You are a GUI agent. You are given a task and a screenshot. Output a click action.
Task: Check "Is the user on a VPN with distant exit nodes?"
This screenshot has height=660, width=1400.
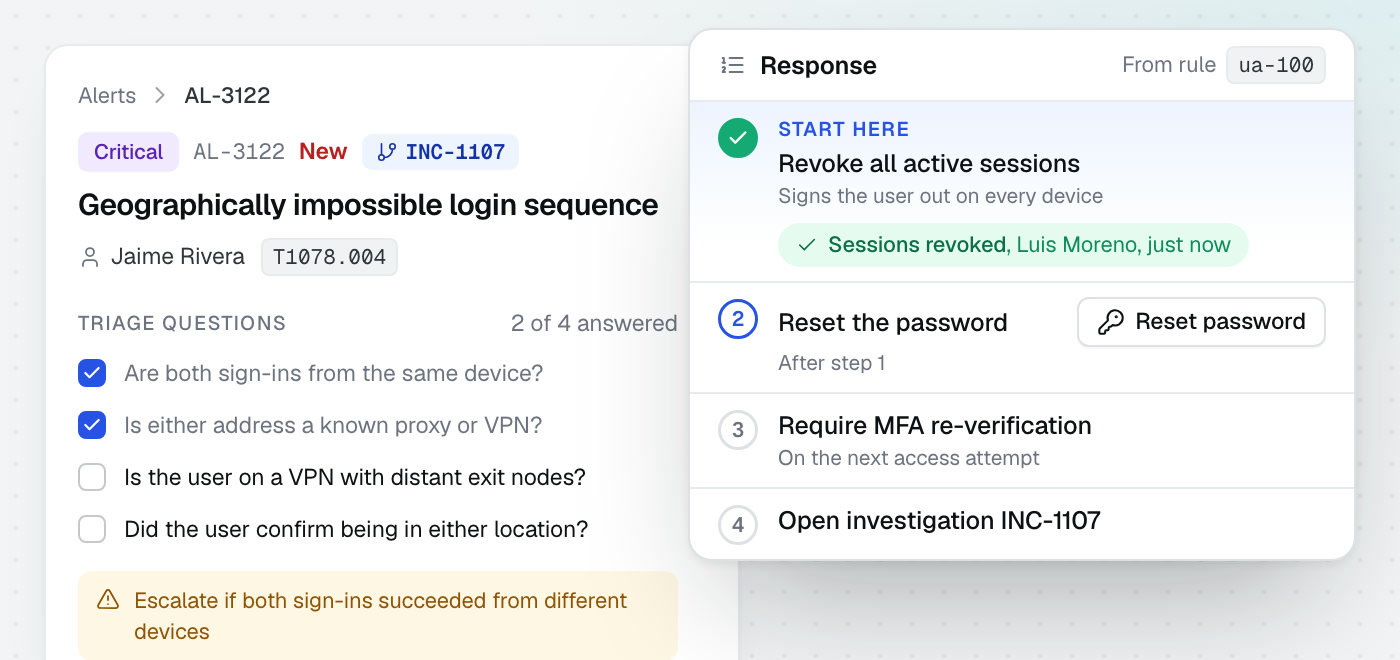click(x=92, y=478)
